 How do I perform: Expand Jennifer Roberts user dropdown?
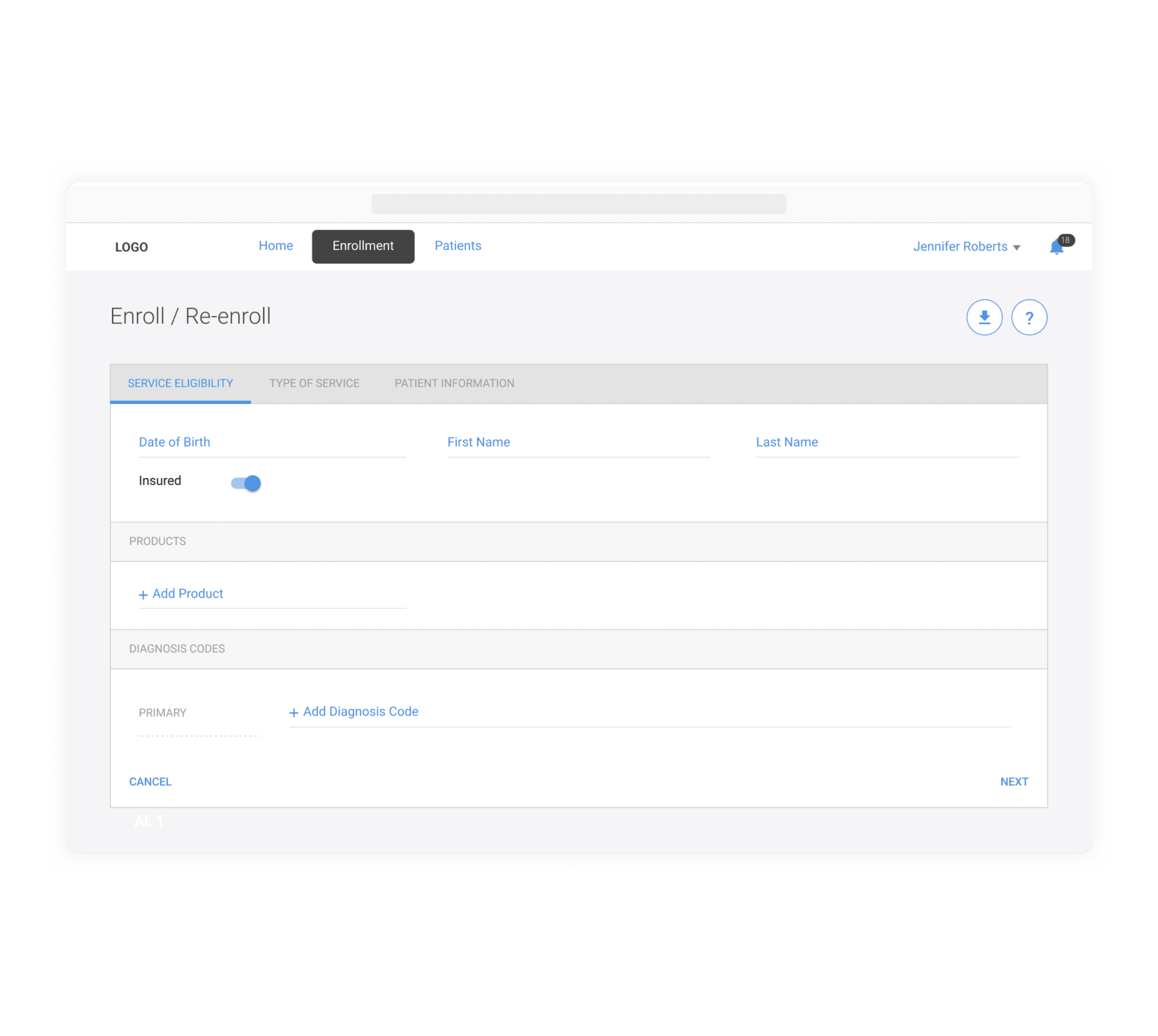966,247
